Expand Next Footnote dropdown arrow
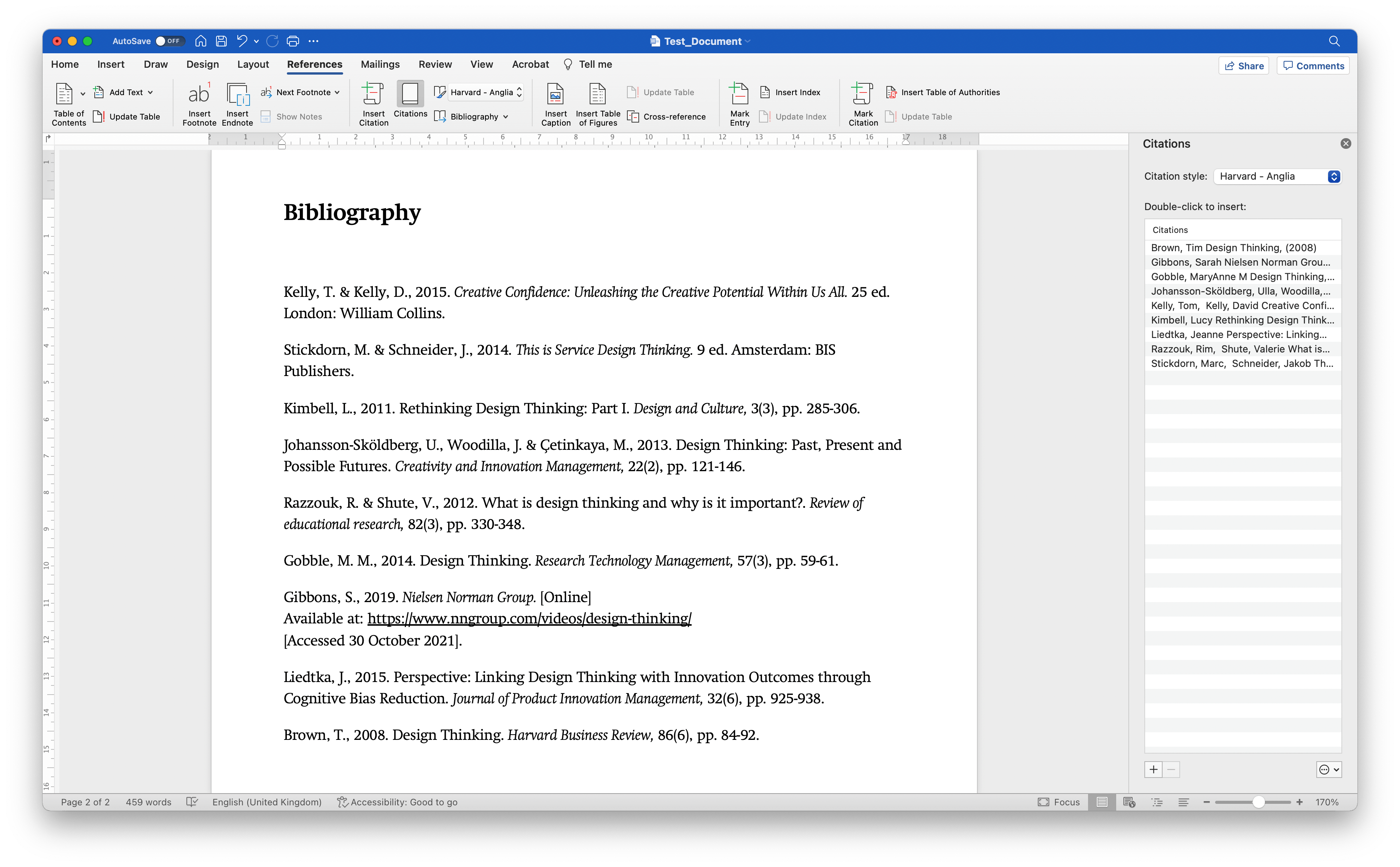 337,92
